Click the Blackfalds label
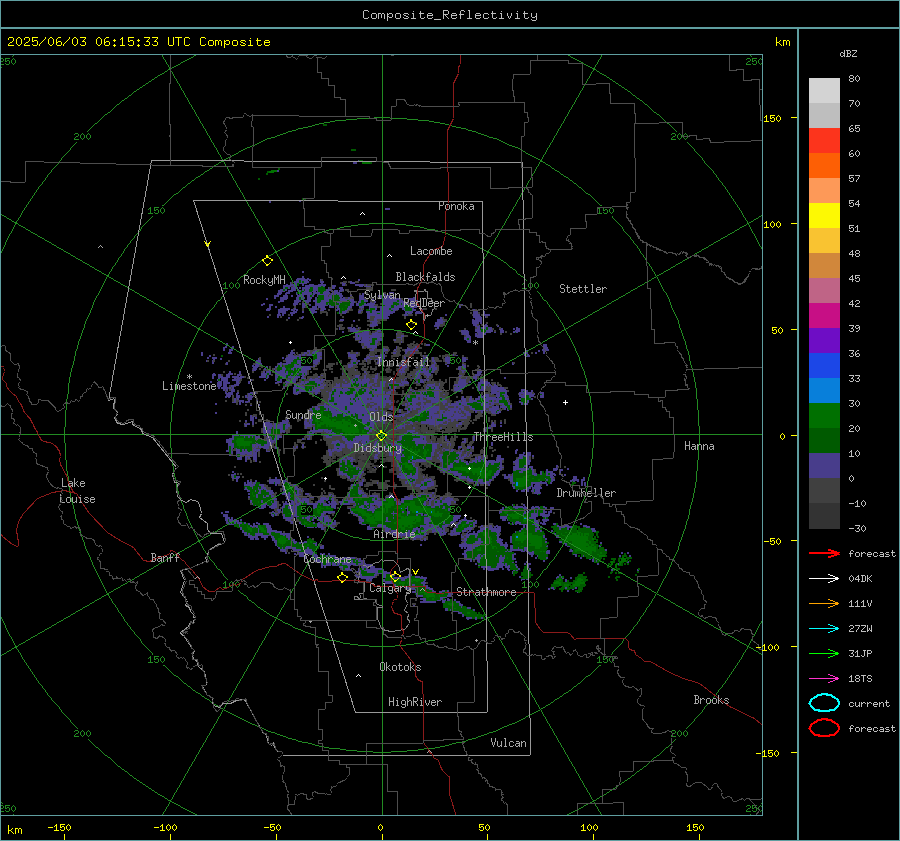The width and height of the screenshot is (900, 841). point(425,277)
